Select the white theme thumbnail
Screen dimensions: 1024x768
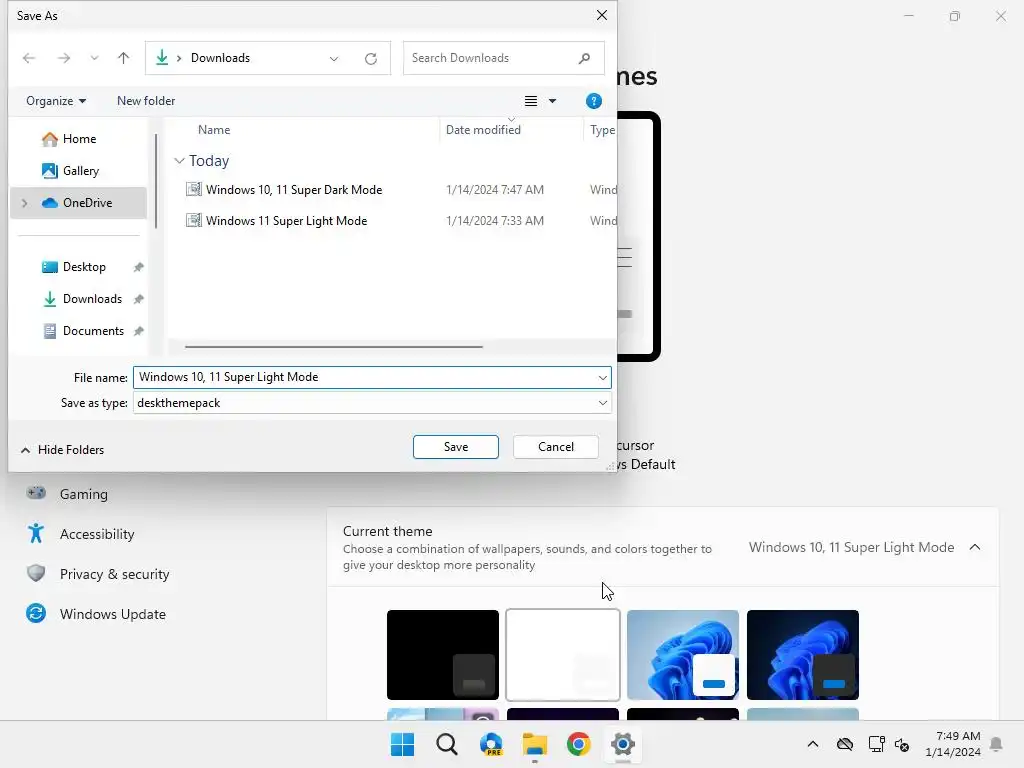(563, 655)
